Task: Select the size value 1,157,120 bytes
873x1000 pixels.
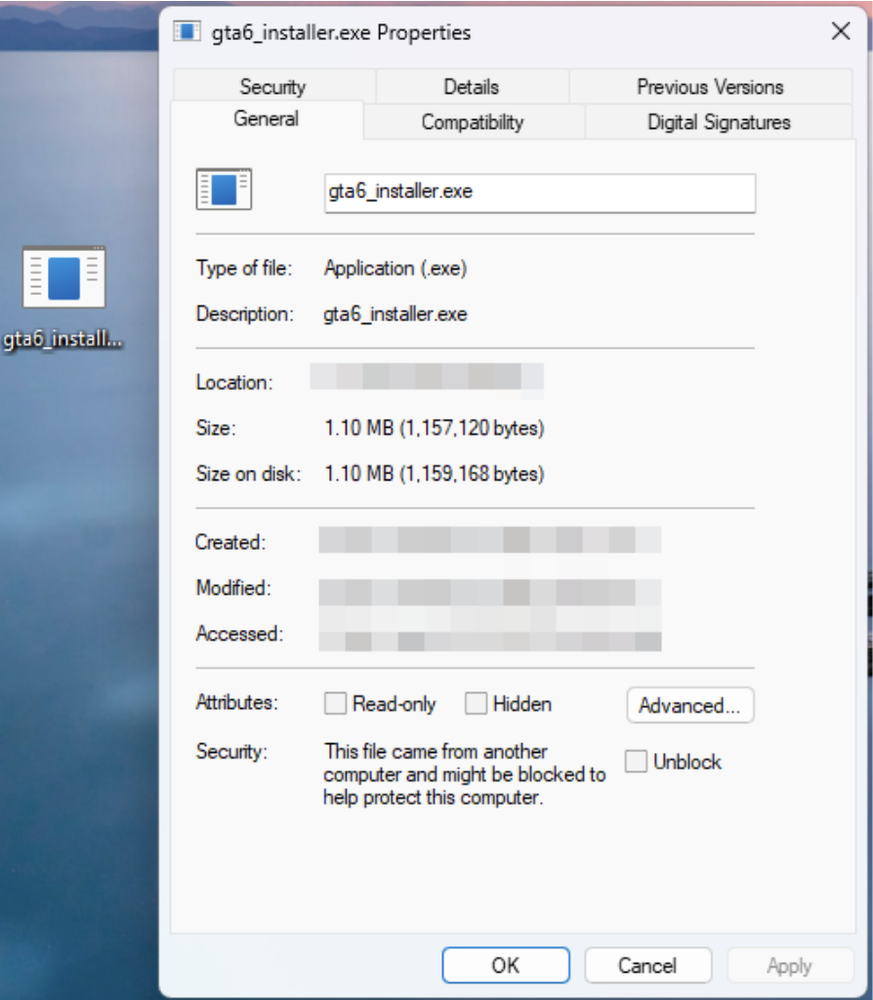Action: click(434, 427)
